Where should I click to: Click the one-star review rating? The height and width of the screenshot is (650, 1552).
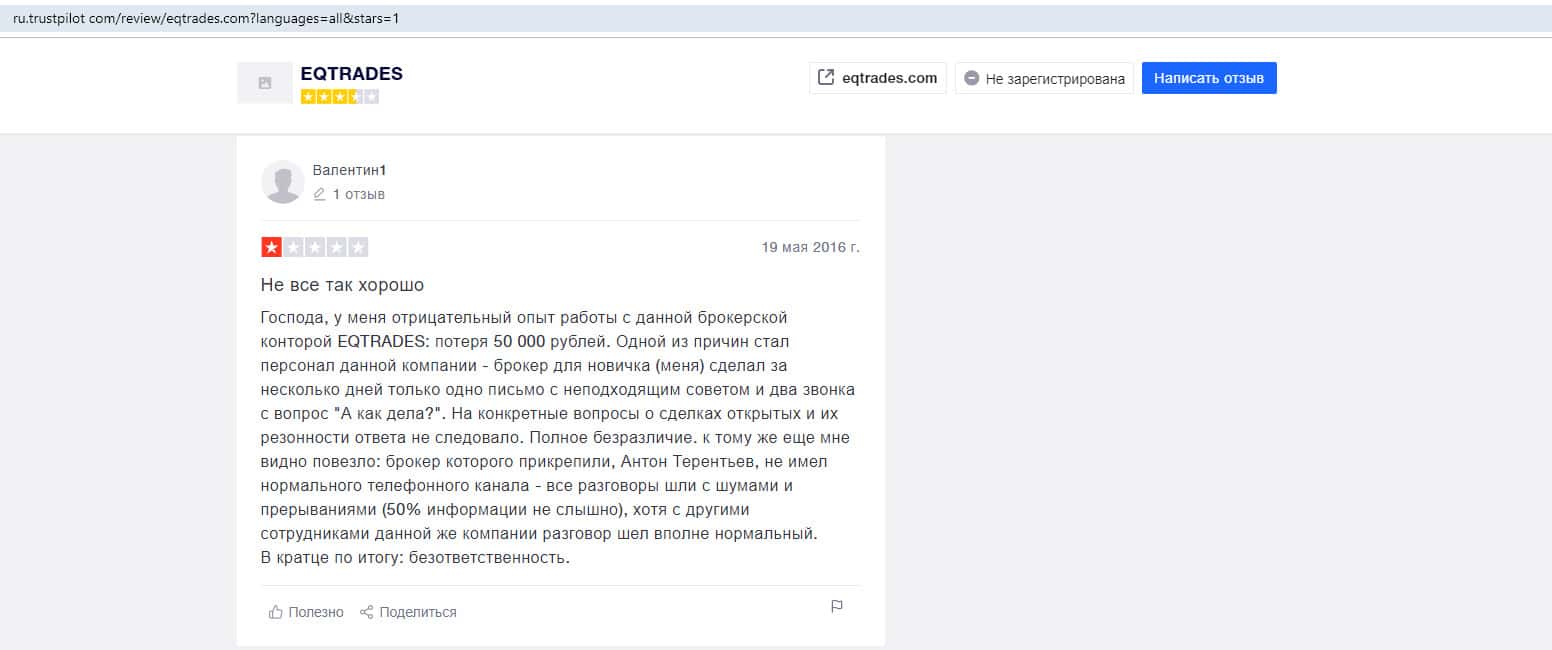[315, 247]
